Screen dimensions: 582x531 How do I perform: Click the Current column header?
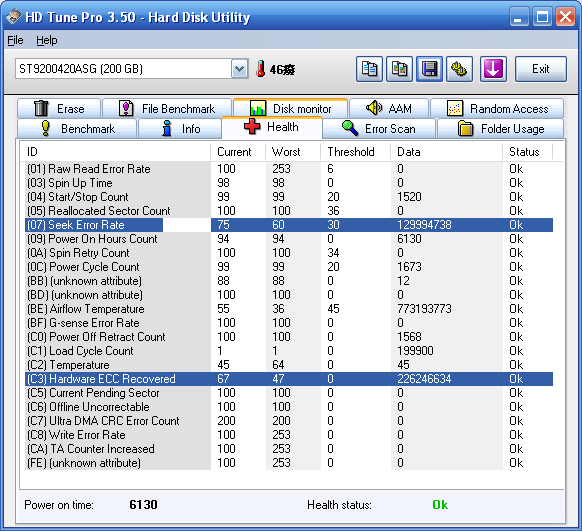click(x=238, y=152)
